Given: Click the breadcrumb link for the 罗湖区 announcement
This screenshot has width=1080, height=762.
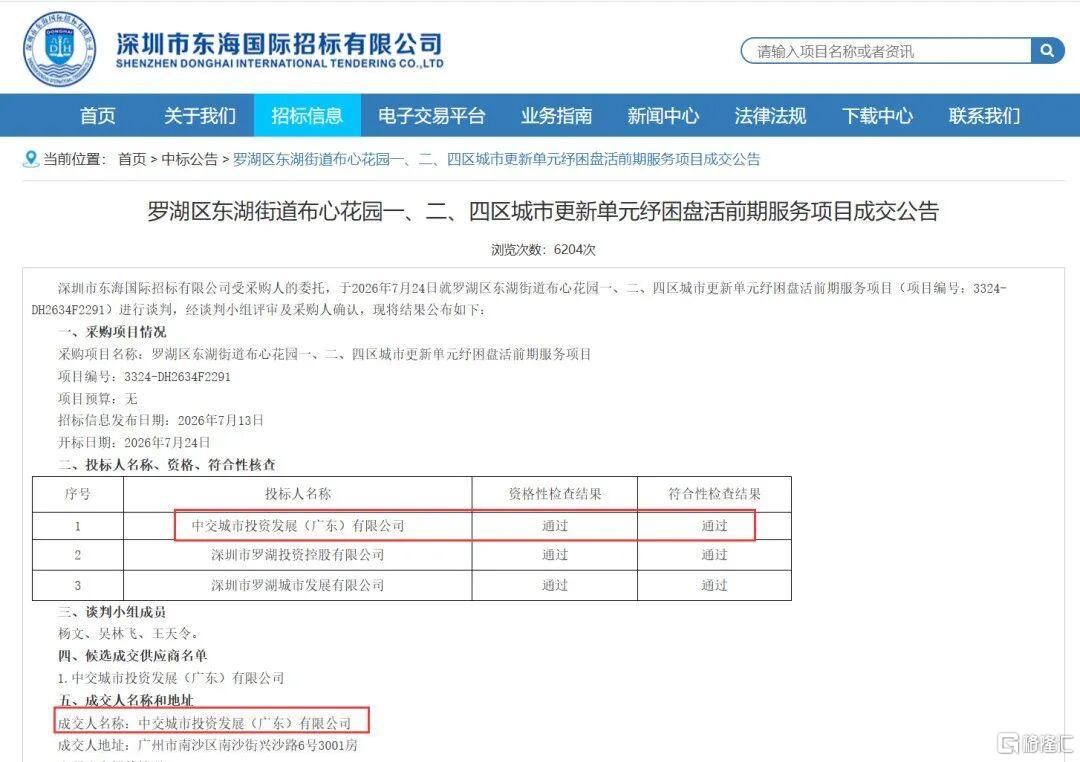Looking at the screenshot, I should [497, 159].
